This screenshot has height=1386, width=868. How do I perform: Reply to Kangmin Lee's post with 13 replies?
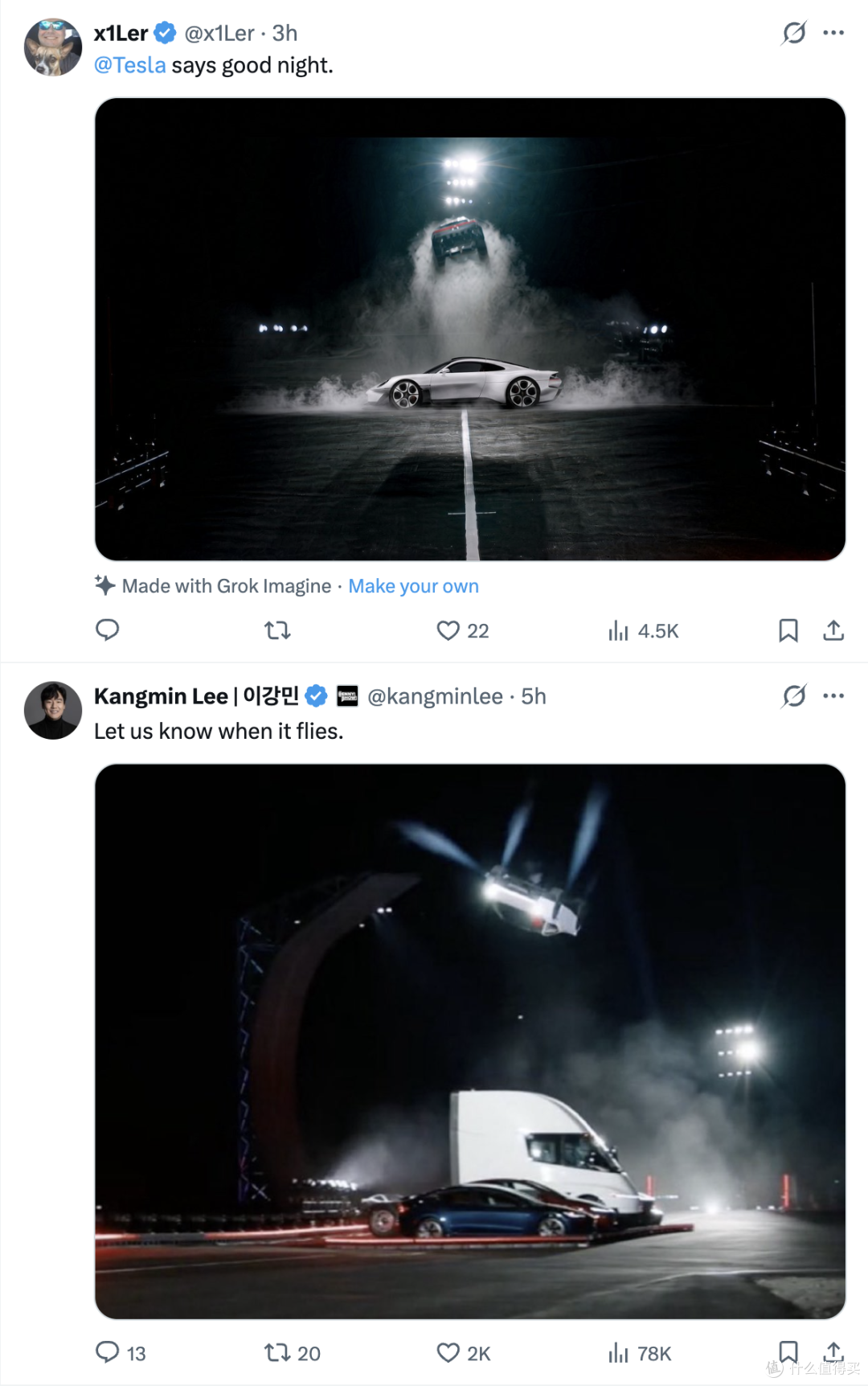coord(121,1353)
